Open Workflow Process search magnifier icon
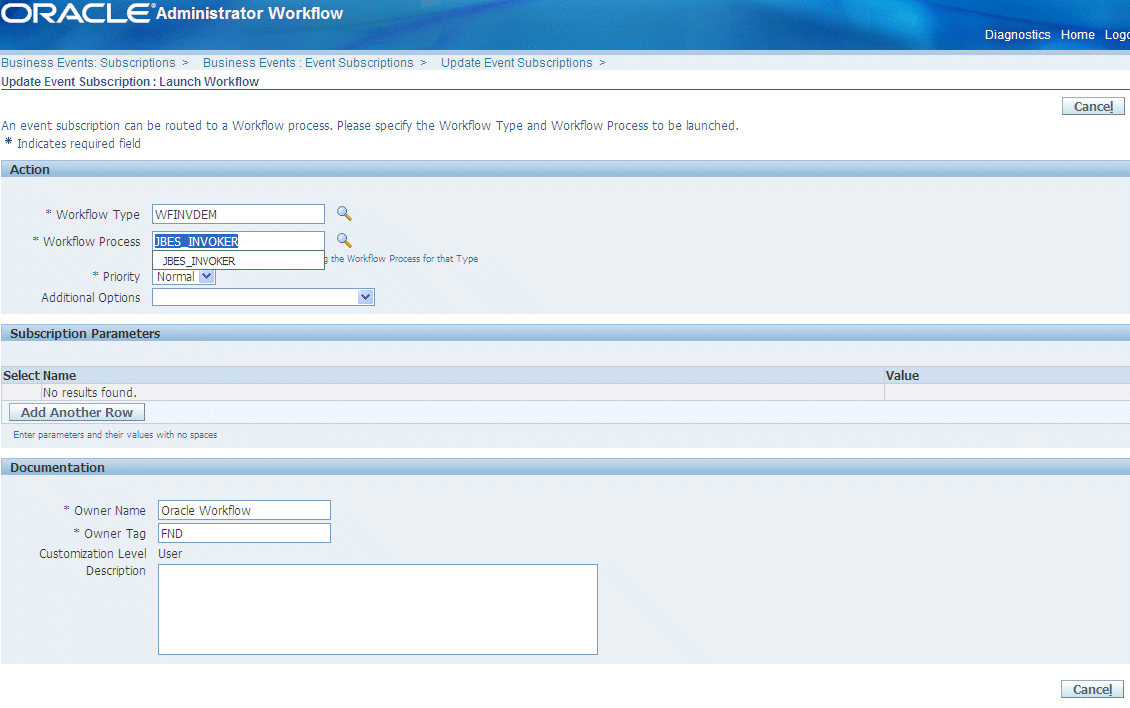Image resolution: width=1130 pixels, height=708 pixels. [344, 240]
